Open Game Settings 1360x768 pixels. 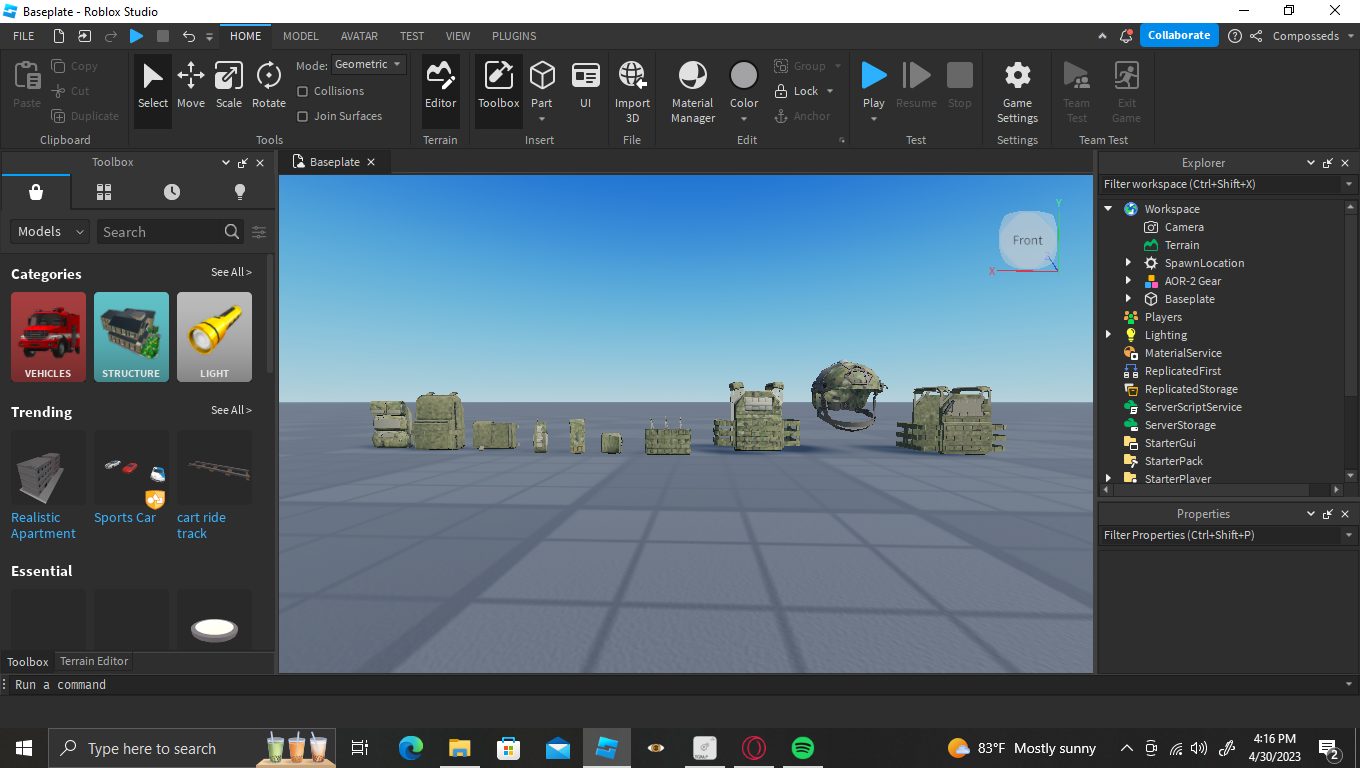[x=1017, y=91]
